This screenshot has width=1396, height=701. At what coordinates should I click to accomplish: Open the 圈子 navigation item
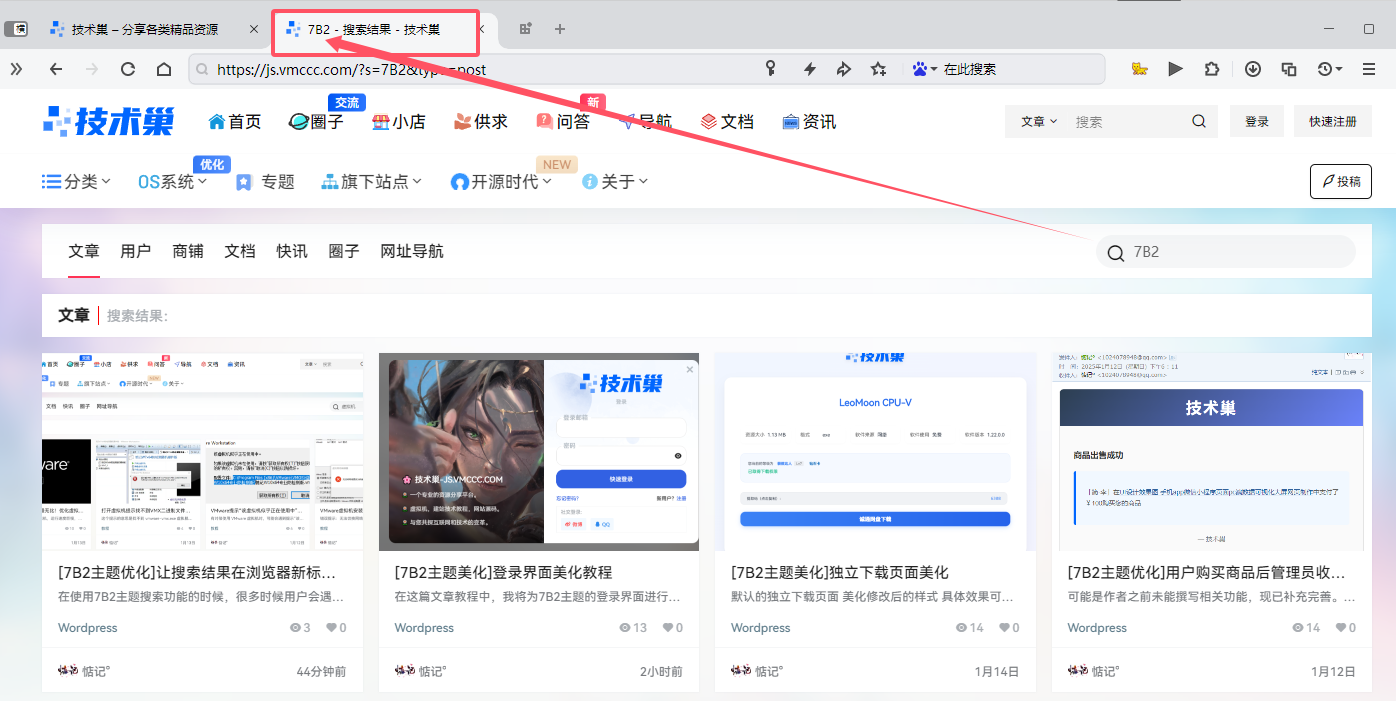(315, 122)
